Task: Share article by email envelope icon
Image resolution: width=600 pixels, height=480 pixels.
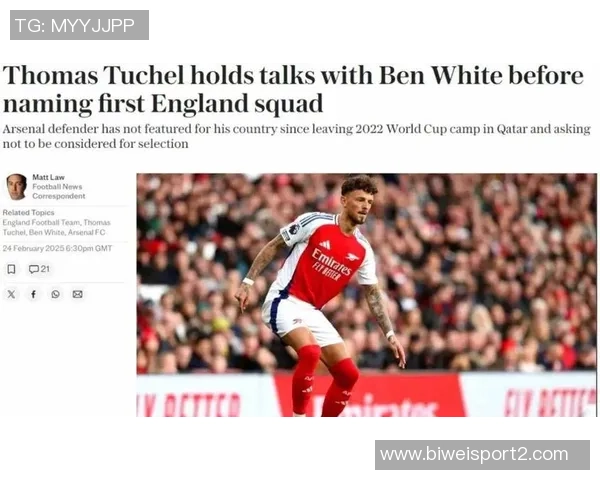Action: click(x=77, y=294)
